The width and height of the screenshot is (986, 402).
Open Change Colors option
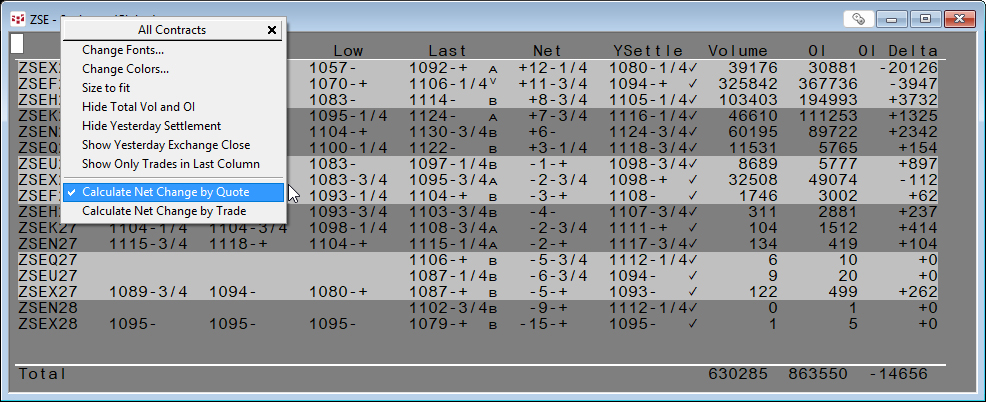point(125,69)
